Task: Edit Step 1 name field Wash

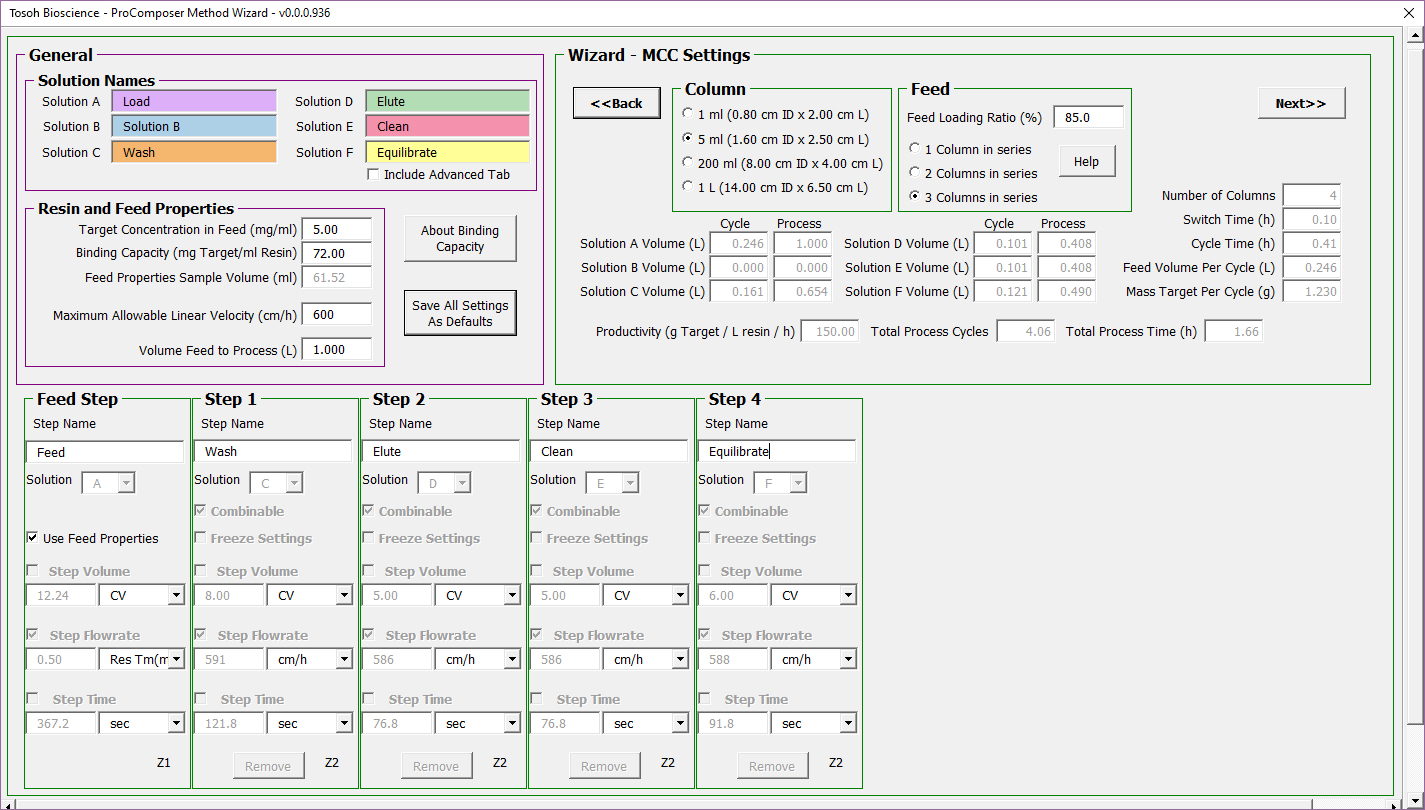Action: 273,452
